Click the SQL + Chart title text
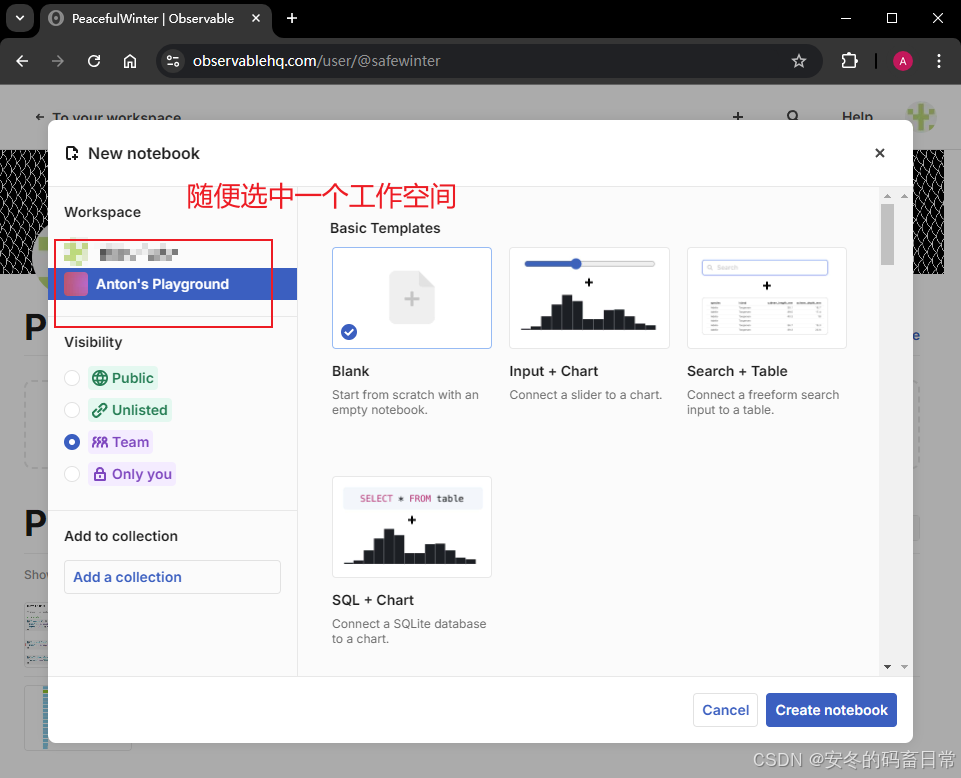The height and width of the screenshot is (778, 961). tap(373, 600)
